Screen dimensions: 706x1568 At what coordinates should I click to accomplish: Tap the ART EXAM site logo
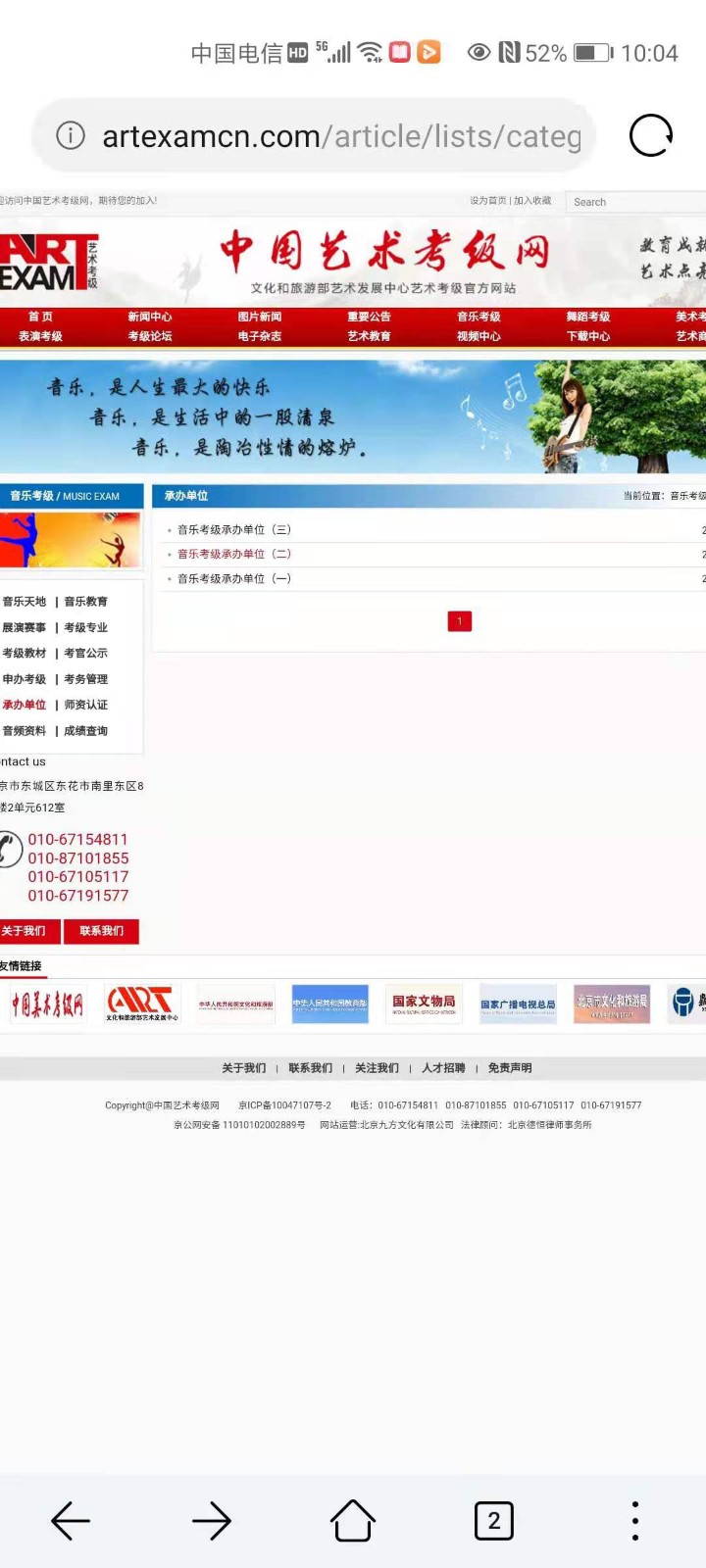(x=49, y=262)
